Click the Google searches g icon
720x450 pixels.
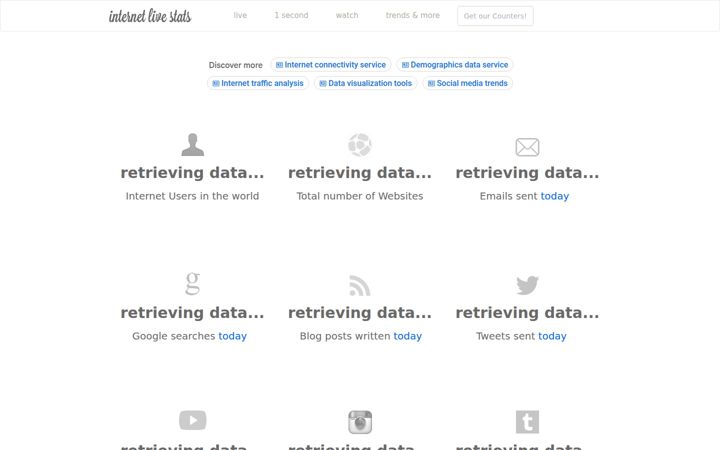coord(192,283)
